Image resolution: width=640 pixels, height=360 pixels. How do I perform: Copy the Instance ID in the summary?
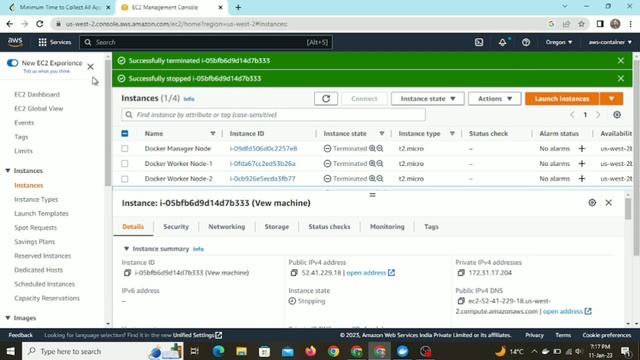[127, 273]
